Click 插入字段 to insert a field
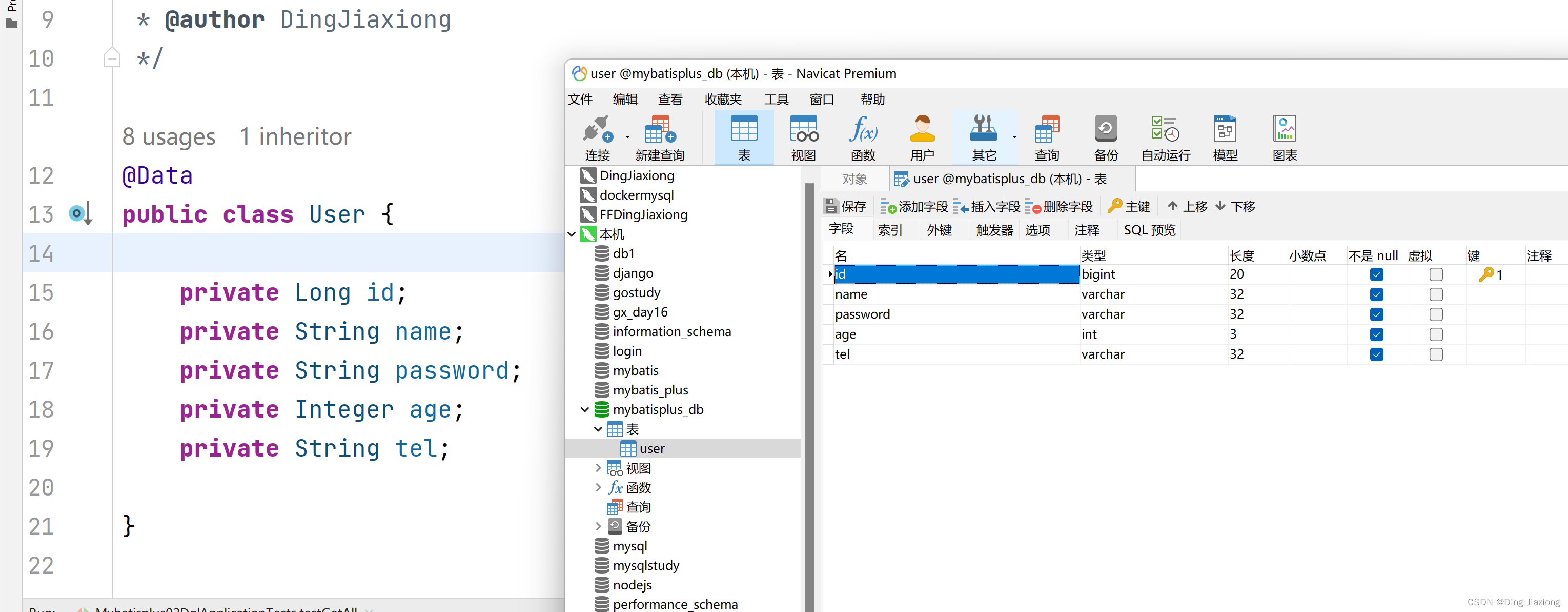 (986, 206)
